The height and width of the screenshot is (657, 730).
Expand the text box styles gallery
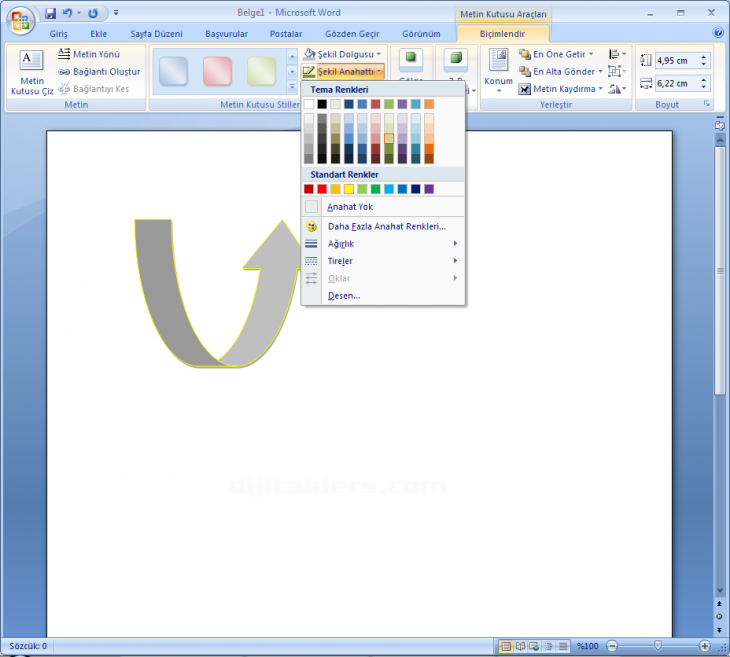[x=292, y=87]
